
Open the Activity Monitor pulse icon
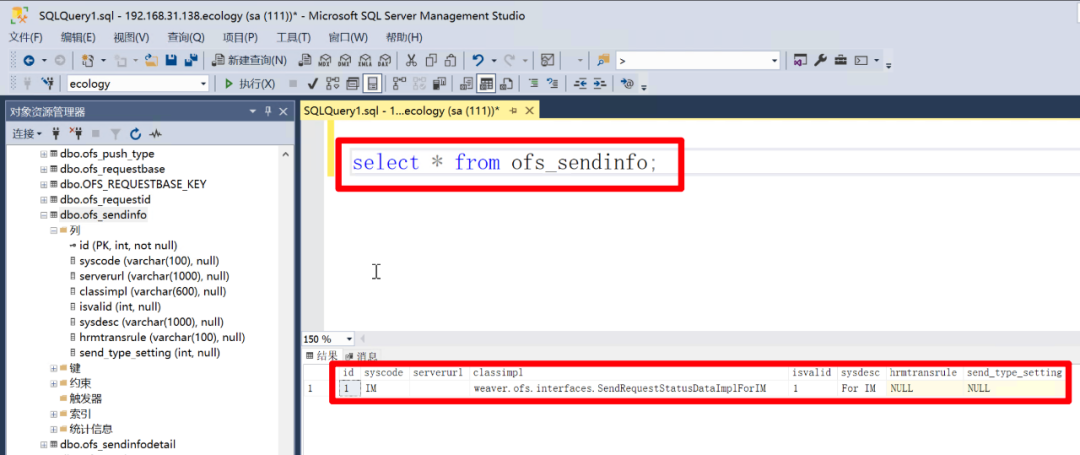click(156, 133)
